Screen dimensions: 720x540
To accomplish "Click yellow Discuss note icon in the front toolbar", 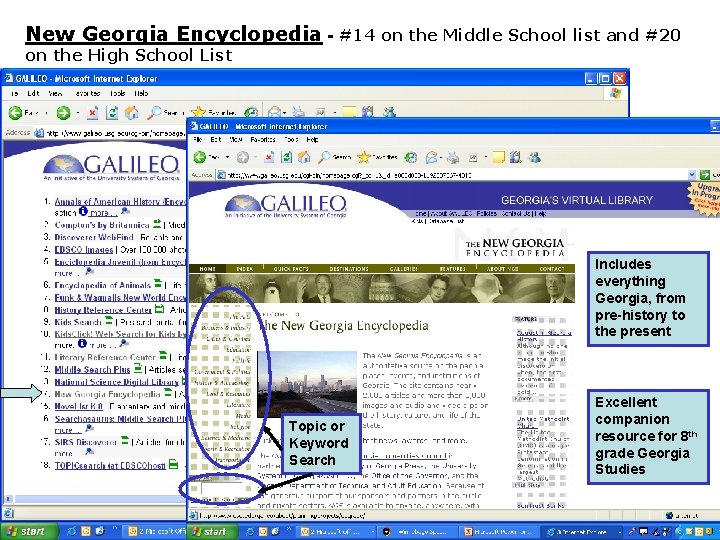I will click(498, 158).
